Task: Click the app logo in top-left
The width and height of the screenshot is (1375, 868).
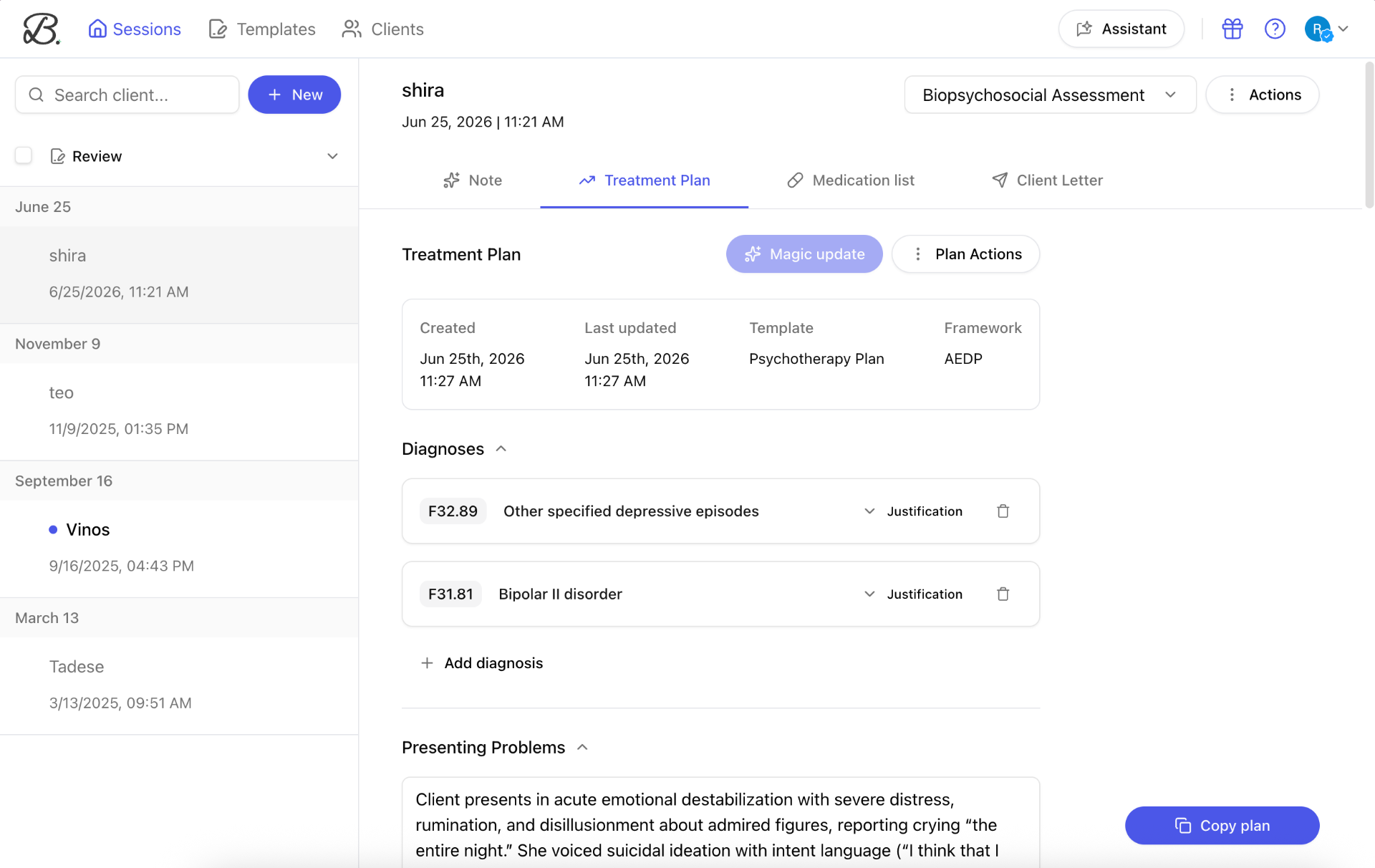Action: coord(41,29)
